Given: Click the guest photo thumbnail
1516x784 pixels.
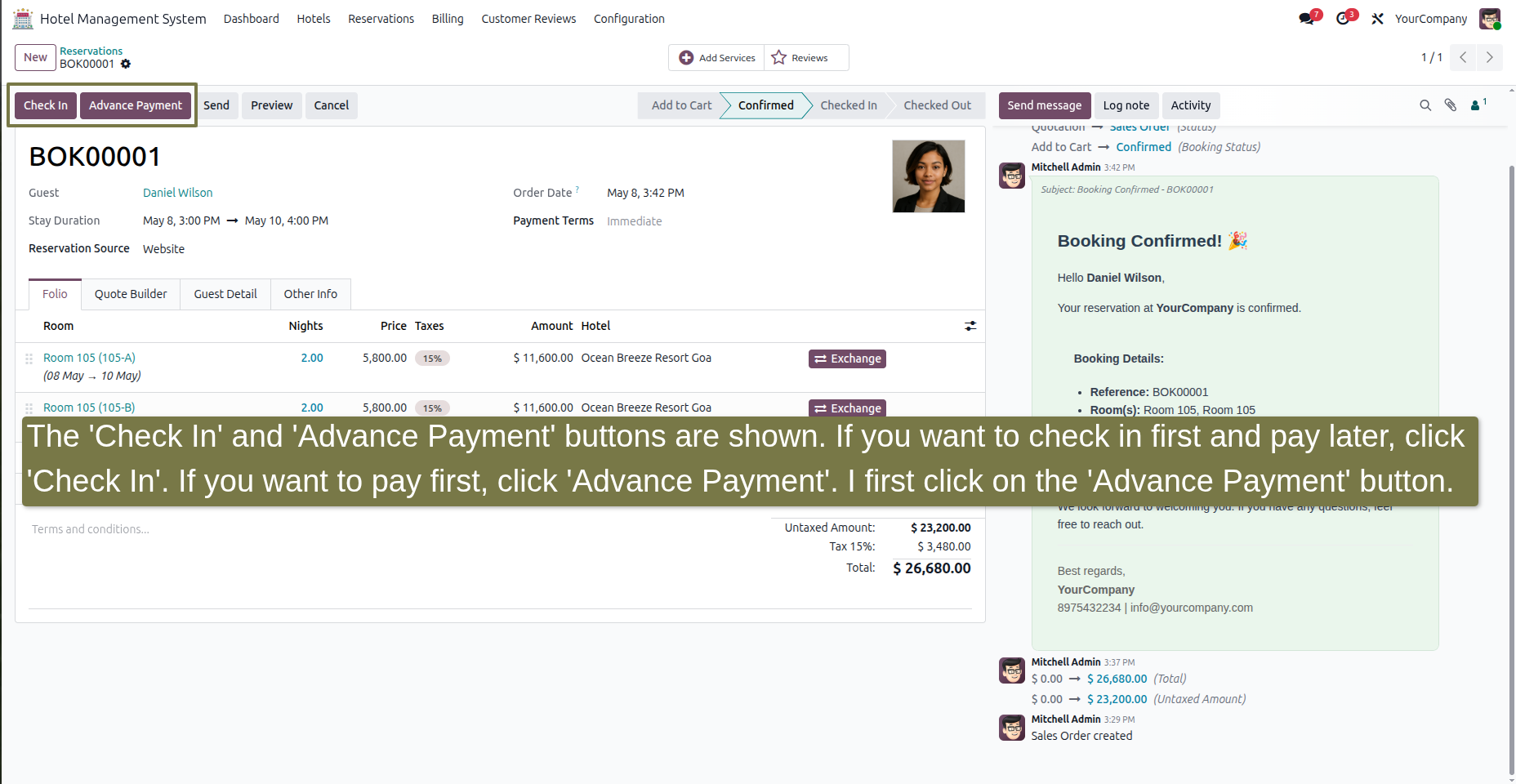Looking at the screenshot, I should coord(929,176).
